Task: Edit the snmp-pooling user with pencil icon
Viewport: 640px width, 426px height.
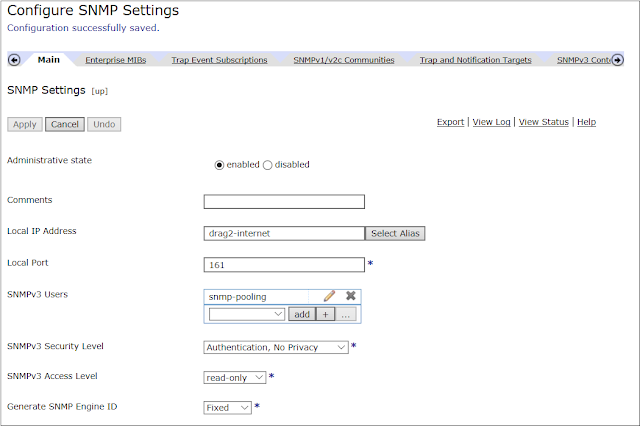Action: (329, 296)
